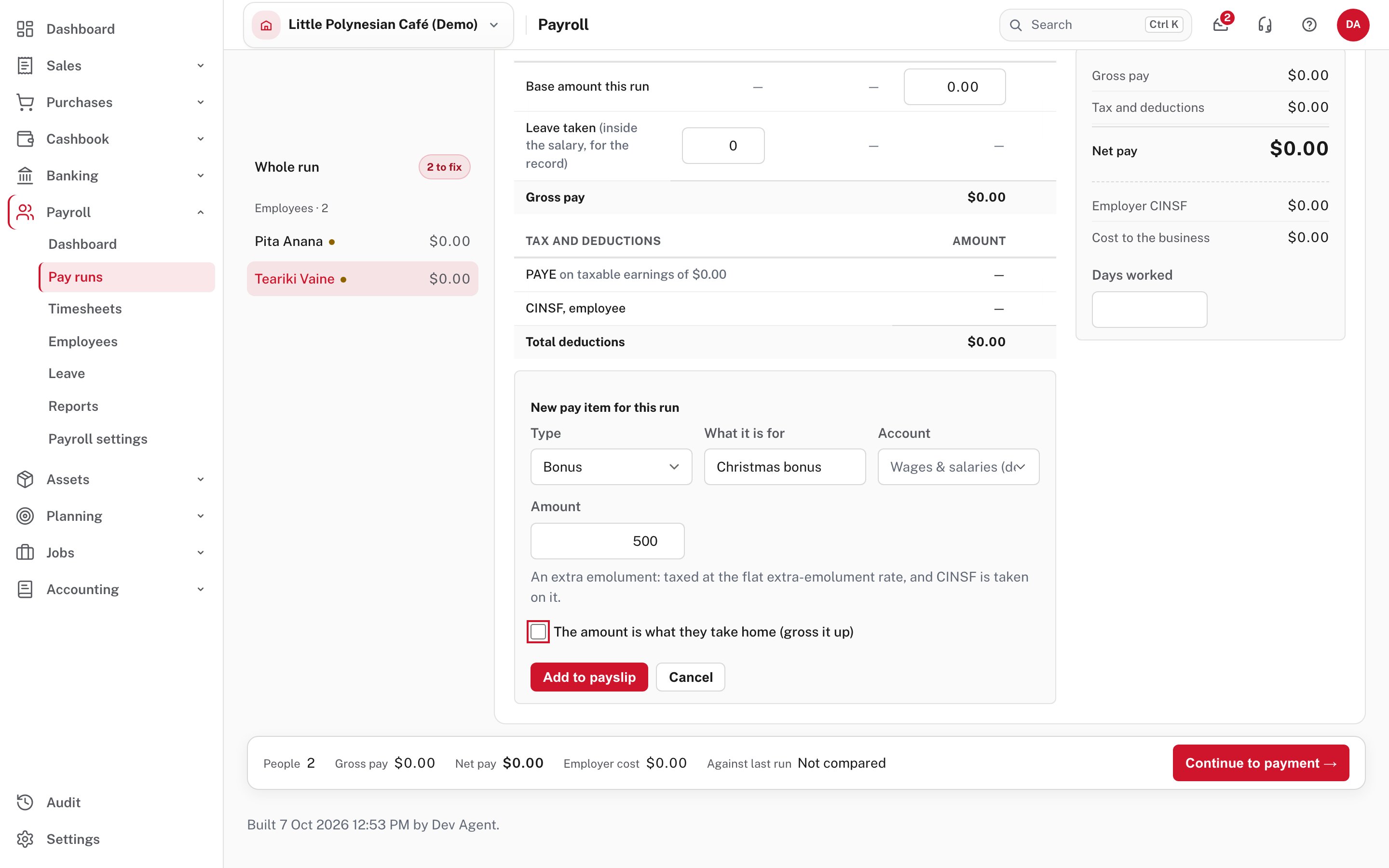Select employee Pita Anana

point(363,242)
